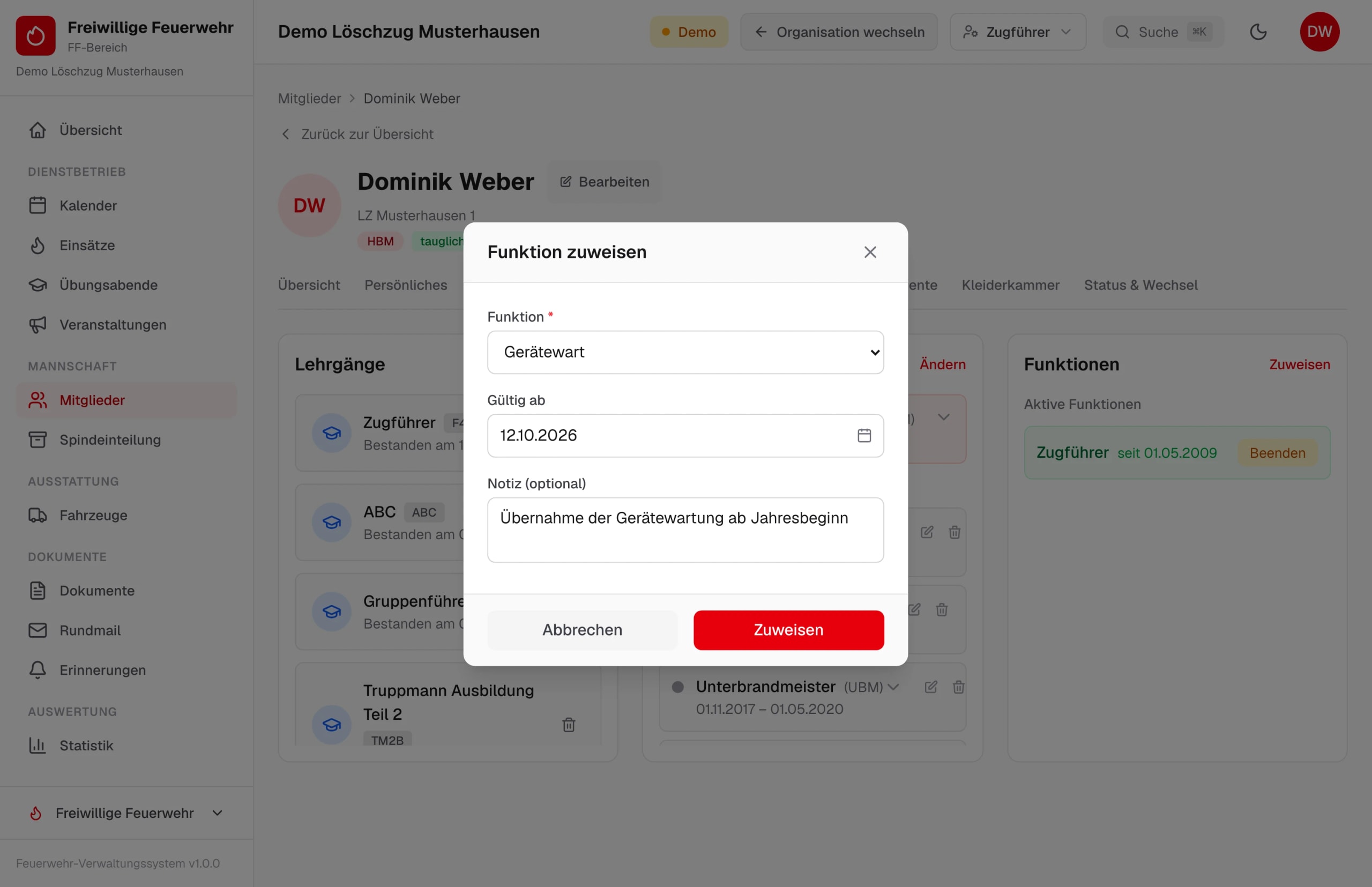The height and width of the screenshot is (887, 1372).
Task: Open the DW user avatar menu
Action: click(1319, 32)
